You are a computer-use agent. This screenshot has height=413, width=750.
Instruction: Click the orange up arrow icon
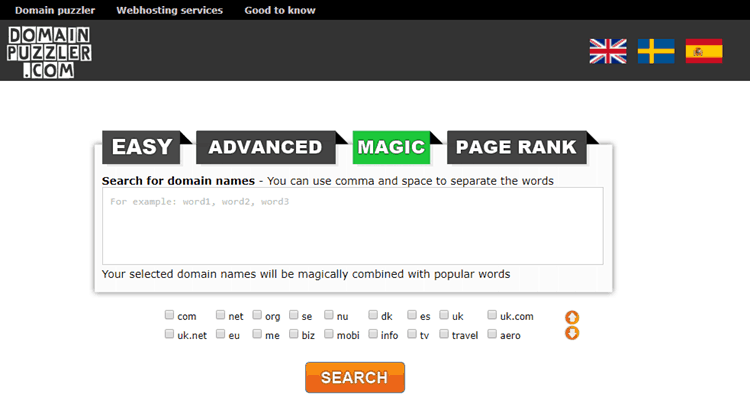[572, 317]
